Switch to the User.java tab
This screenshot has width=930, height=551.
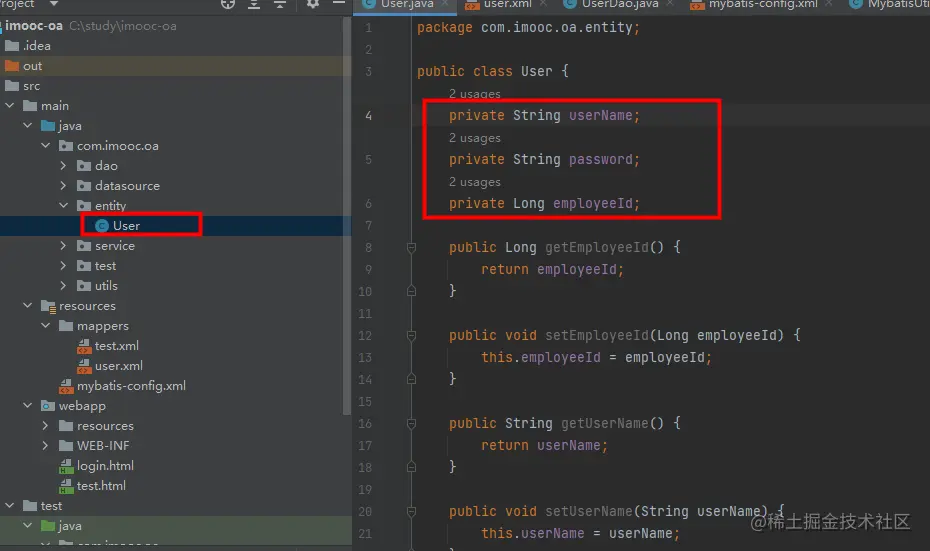[x=406, y=4]
